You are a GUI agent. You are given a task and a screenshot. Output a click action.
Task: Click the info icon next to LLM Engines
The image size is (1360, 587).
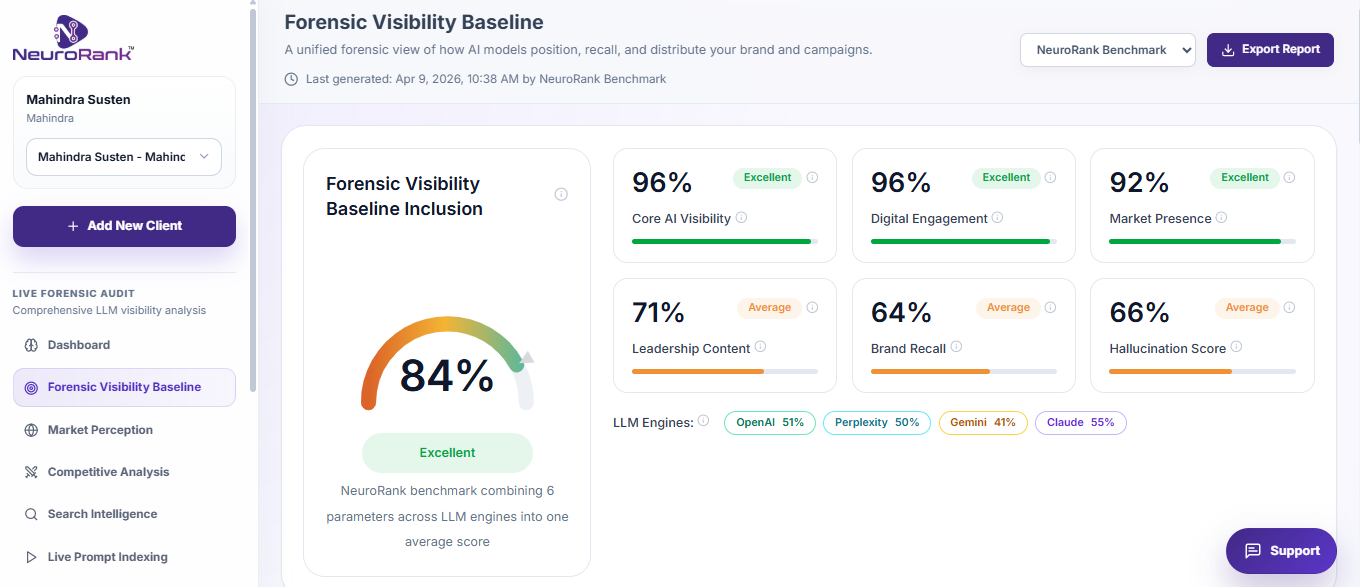[703, 421]
